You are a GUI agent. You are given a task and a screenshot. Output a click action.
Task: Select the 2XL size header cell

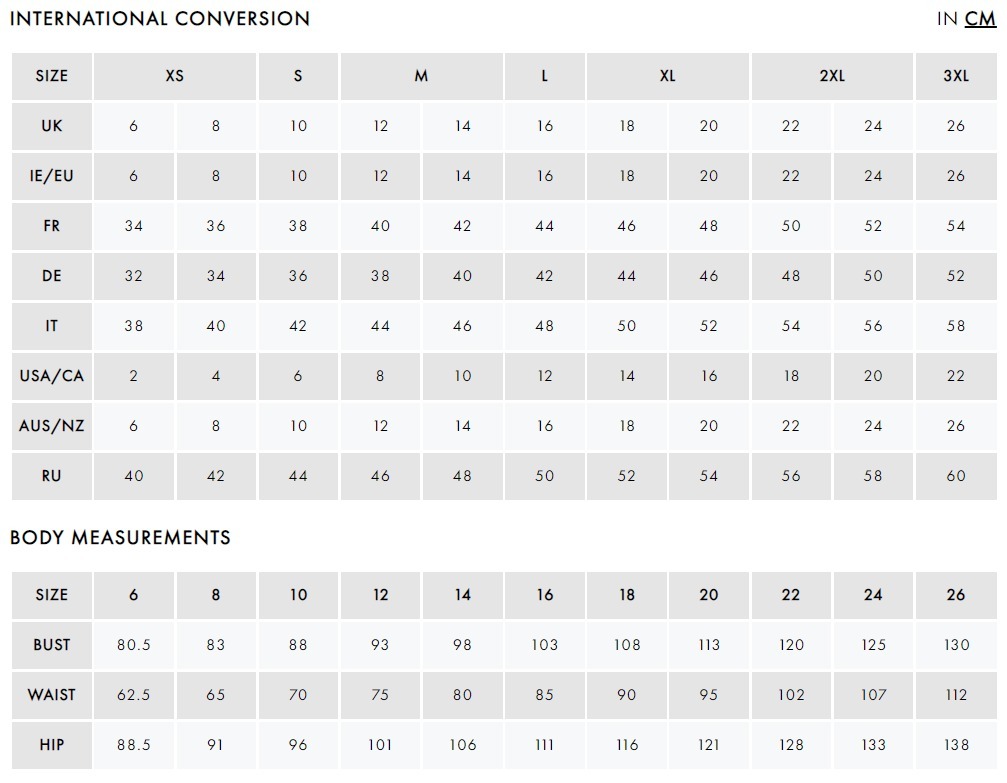coord(832,76)
